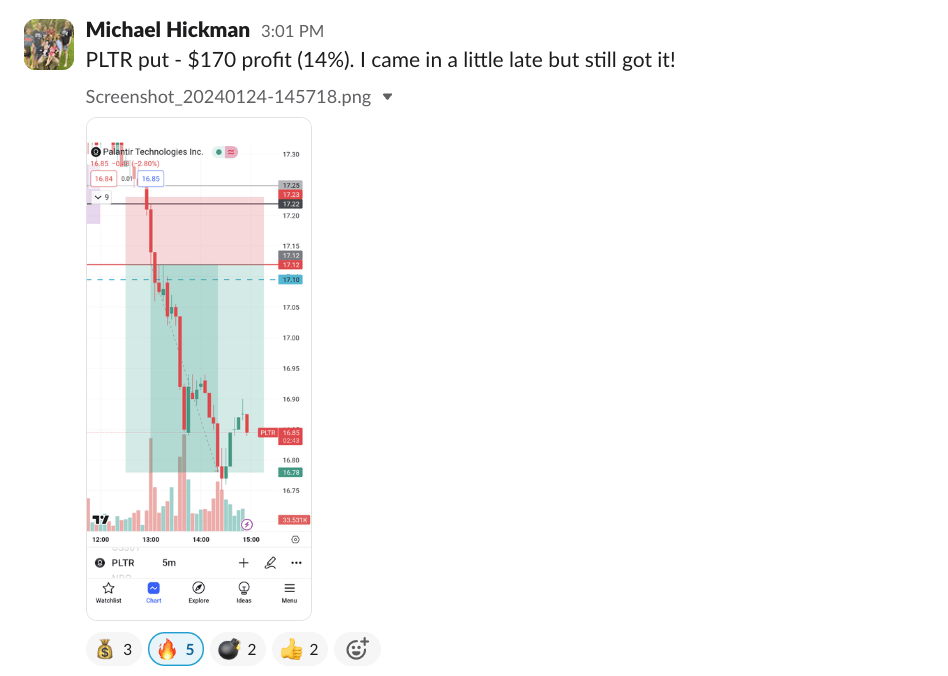Click the fire emoji reaction
The width and height of the screenshot is (948, 676).
[x=176, y=650]
